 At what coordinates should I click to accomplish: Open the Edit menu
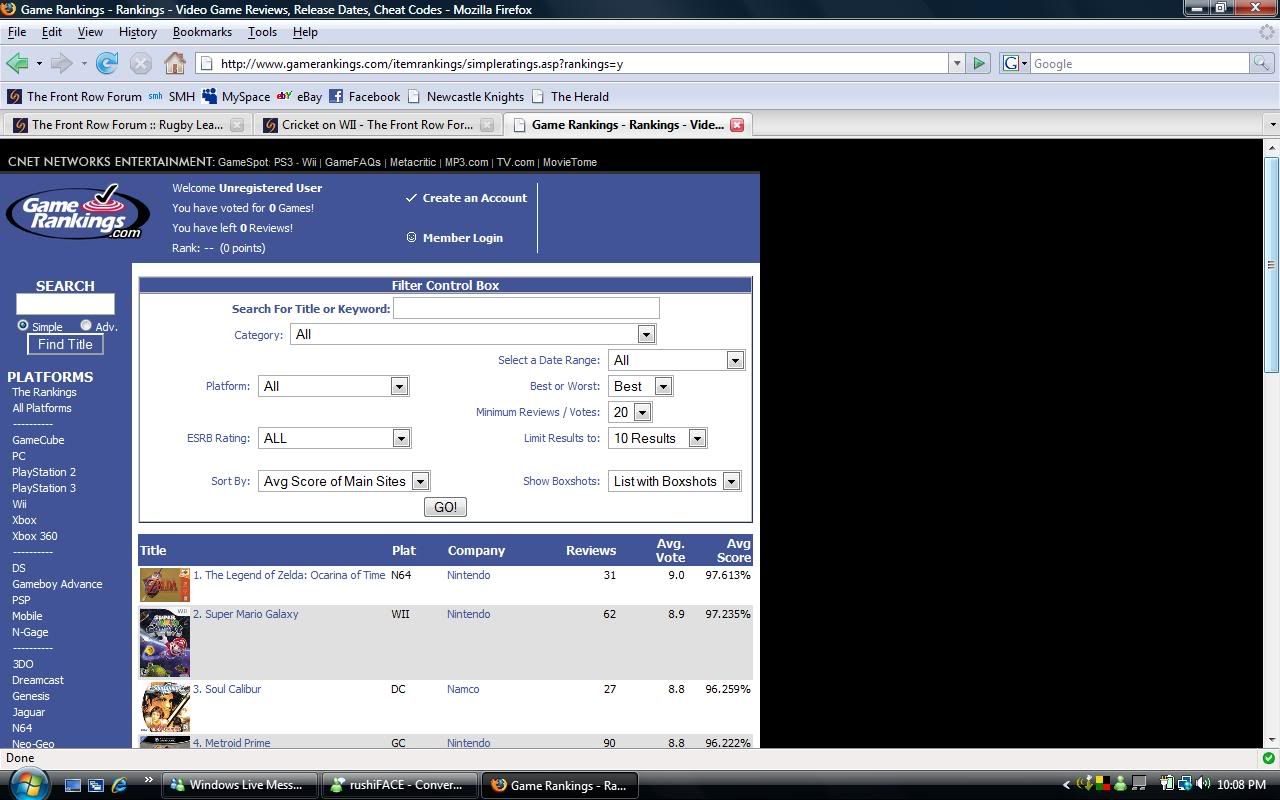point(52,31)
